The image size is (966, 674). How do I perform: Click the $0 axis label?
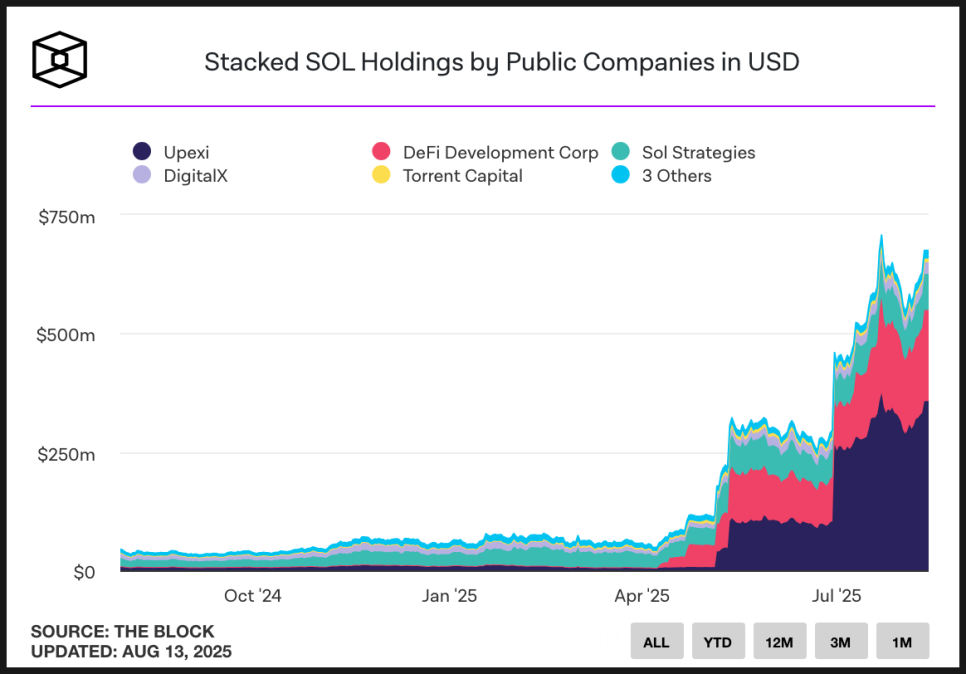tap(84, 573)
